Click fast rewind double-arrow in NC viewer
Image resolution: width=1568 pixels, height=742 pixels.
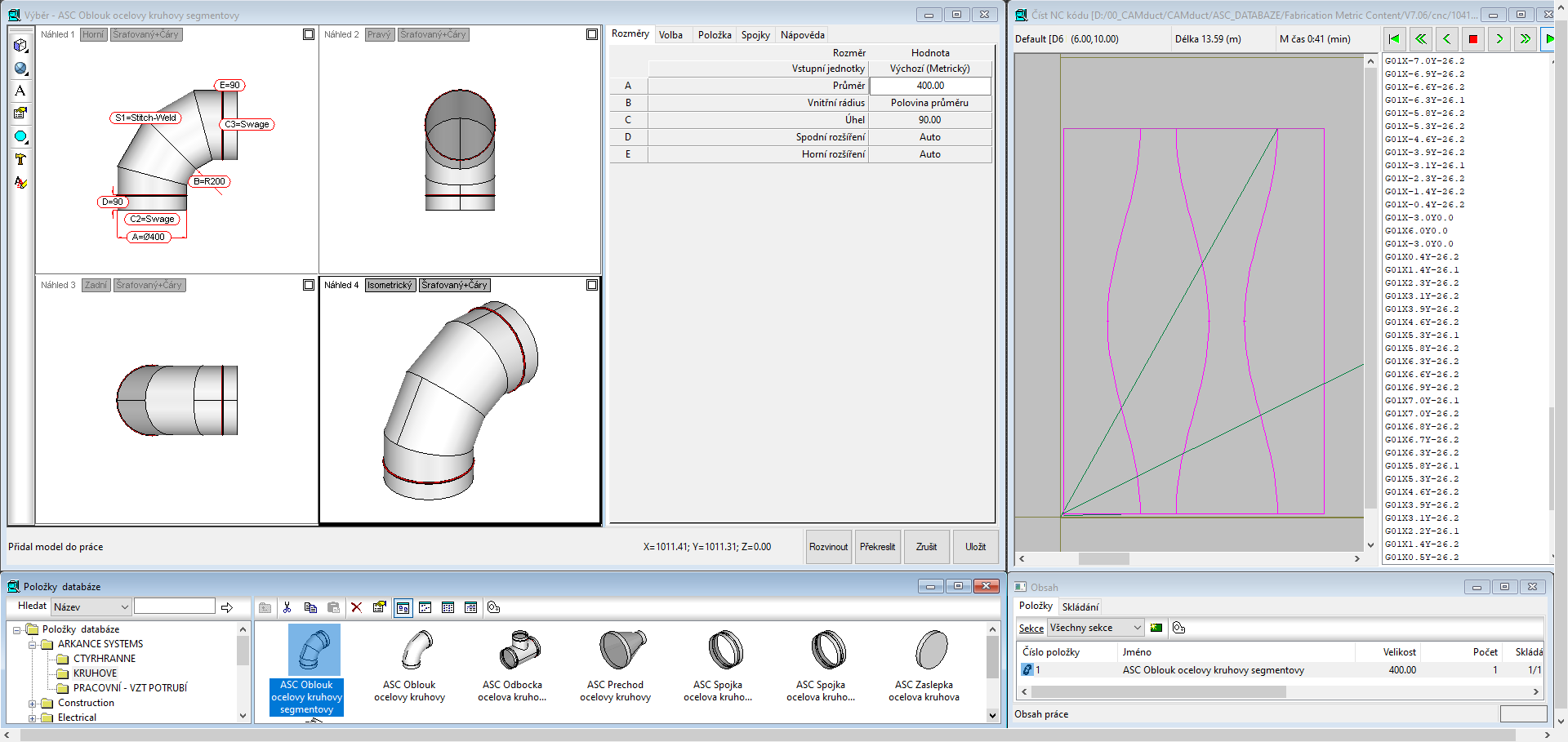pos(1420,38)
